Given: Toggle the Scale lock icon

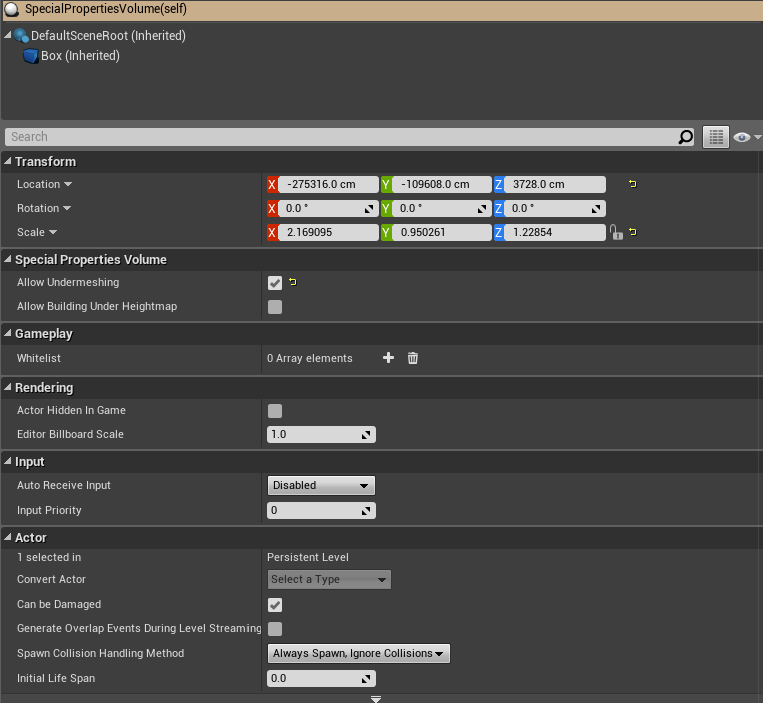Looking at the screenshot, I should point(617,232).
